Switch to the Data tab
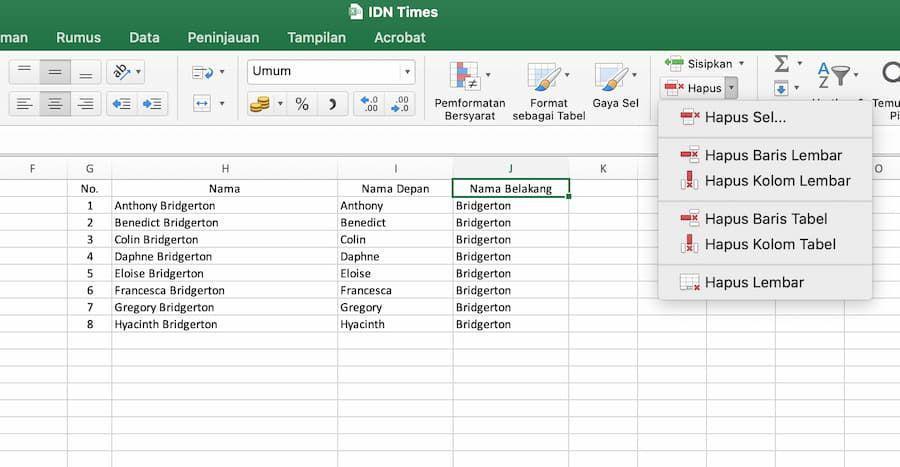900x467 pixels. point(144,38)
